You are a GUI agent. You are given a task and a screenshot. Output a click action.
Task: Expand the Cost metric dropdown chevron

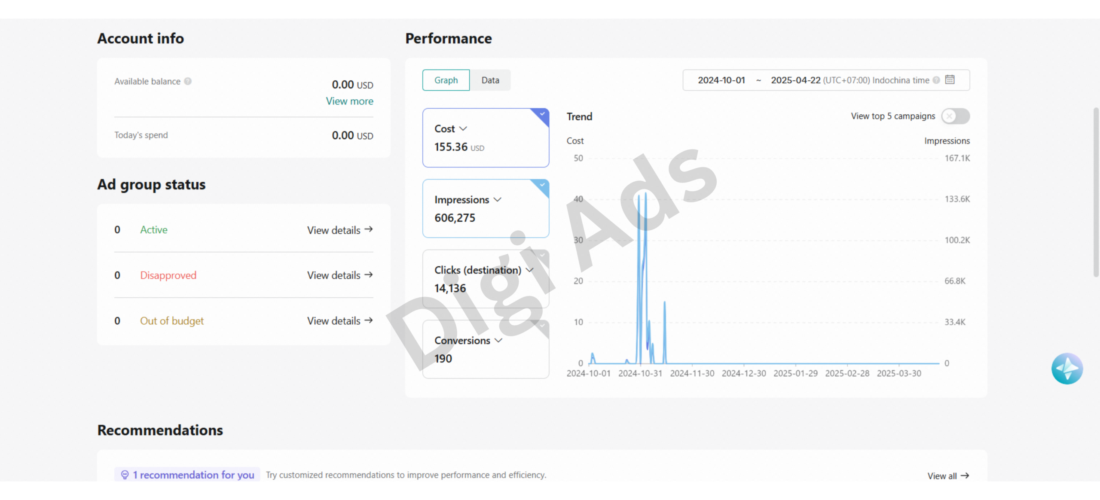point(463,129)
